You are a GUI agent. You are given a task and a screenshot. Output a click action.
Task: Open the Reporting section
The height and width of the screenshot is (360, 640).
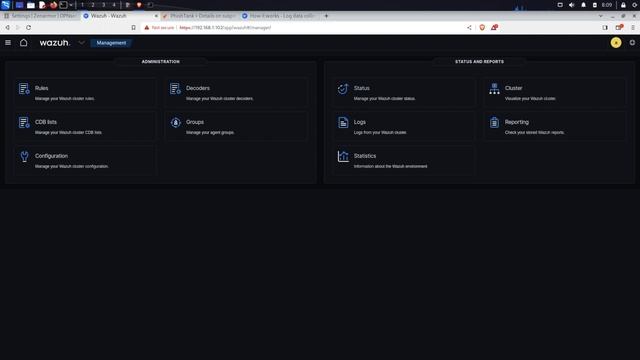click(516, 122)
